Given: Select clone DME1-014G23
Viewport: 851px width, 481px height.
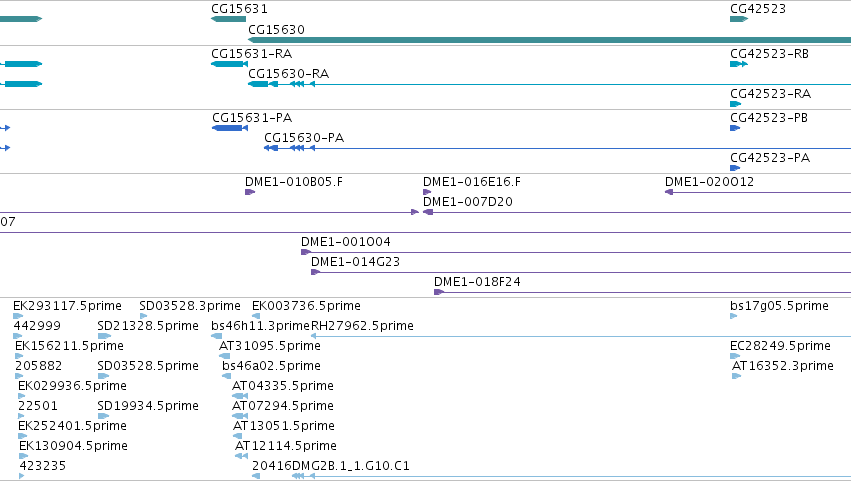Looking at the screenshot, I should point(355,262).
